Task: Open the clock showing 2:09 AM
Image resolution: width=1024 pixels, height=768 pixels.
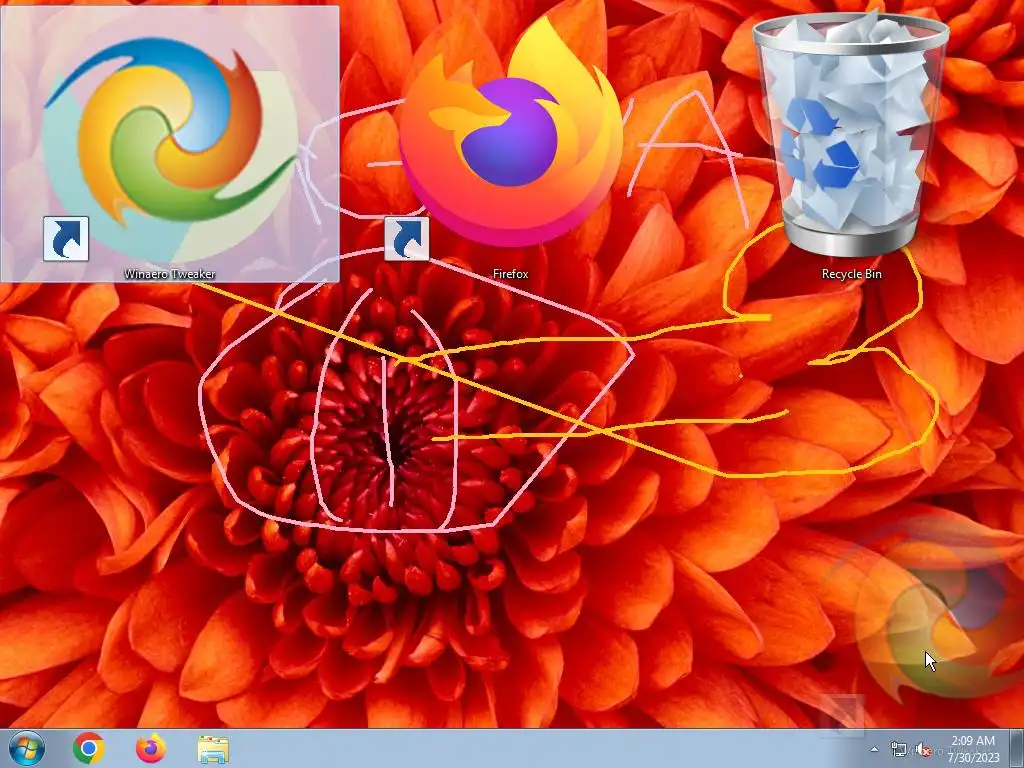Action: click(973, 749)
